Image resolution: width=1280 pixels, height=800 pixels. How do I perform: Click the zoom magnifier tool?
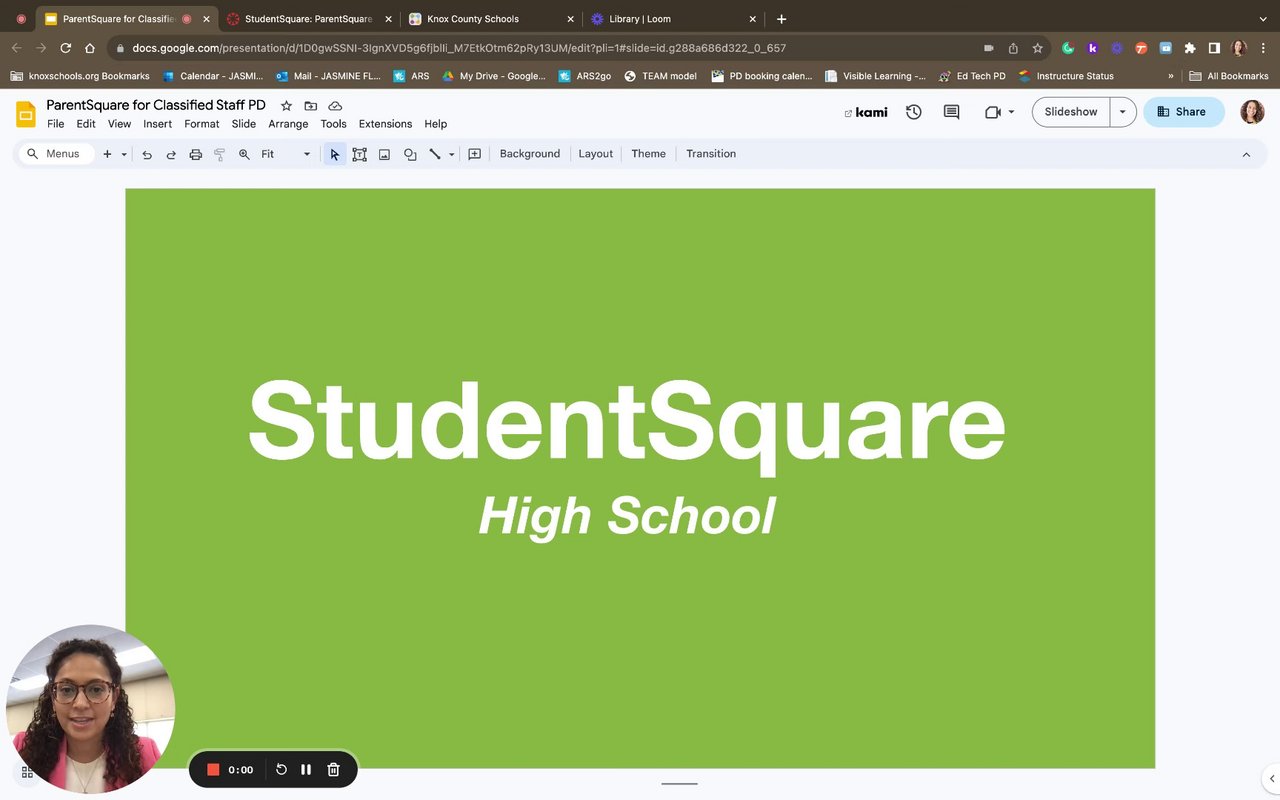click(244, 154)
